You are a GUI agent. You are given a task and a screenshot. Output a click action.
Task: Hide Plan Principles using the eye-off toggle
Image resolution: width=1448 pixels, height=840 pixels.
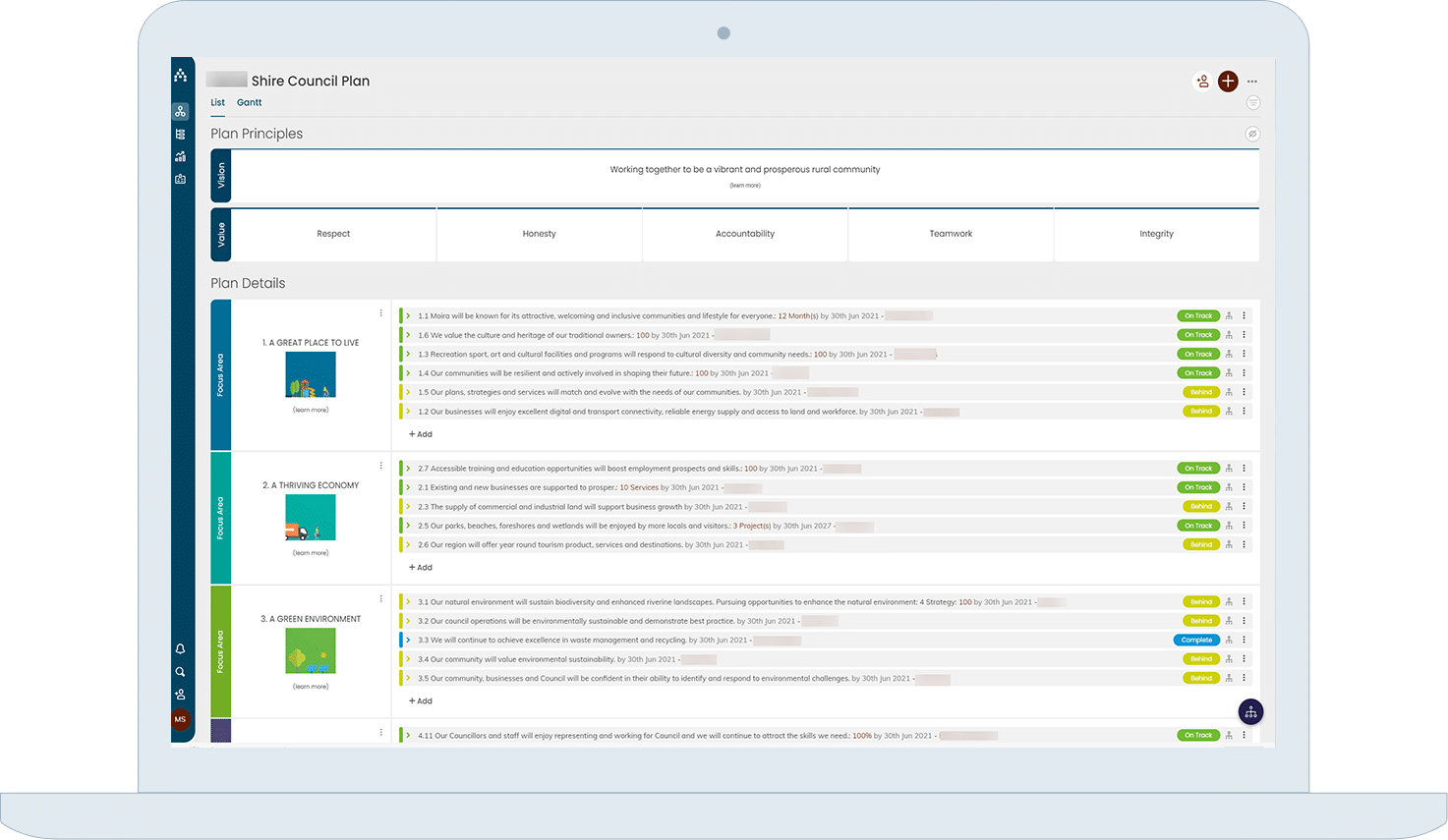click(x=1252, y=133)
